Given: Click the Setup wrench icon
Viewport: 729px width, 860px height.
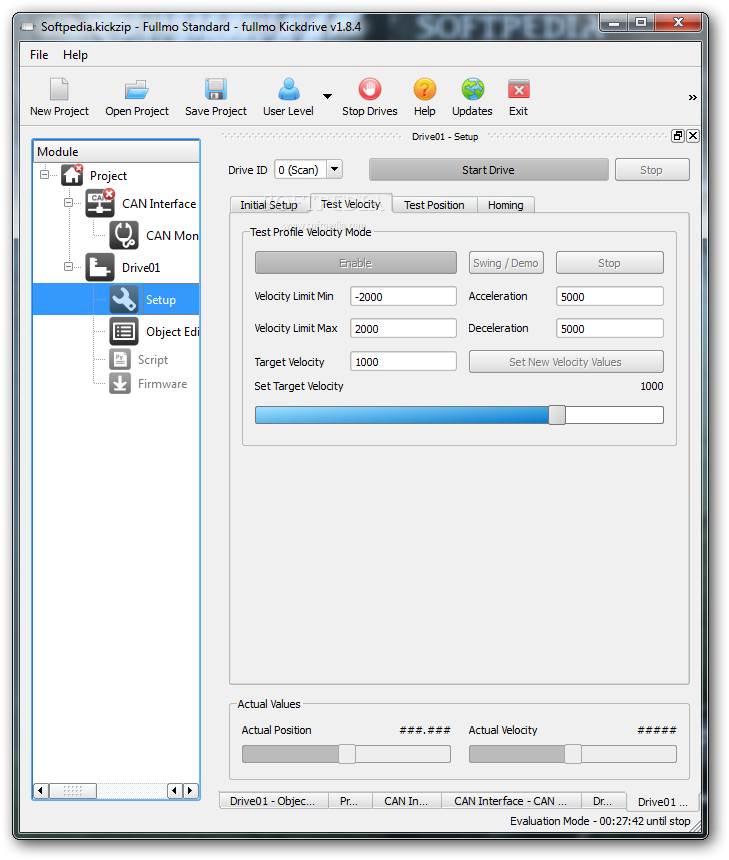Looking at the screenshot, I should [x=124, y=299].
